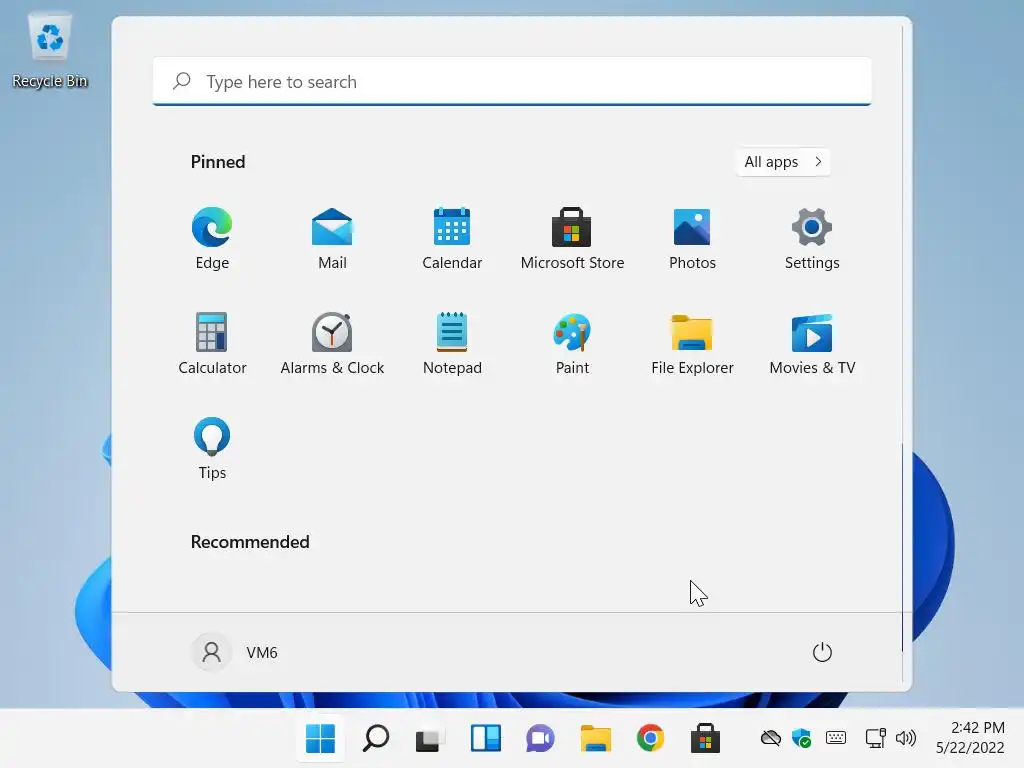Open clock showing 2:42 PM 5/22/2022
This screenshot has width=1024, height=768.
(970, 738)
